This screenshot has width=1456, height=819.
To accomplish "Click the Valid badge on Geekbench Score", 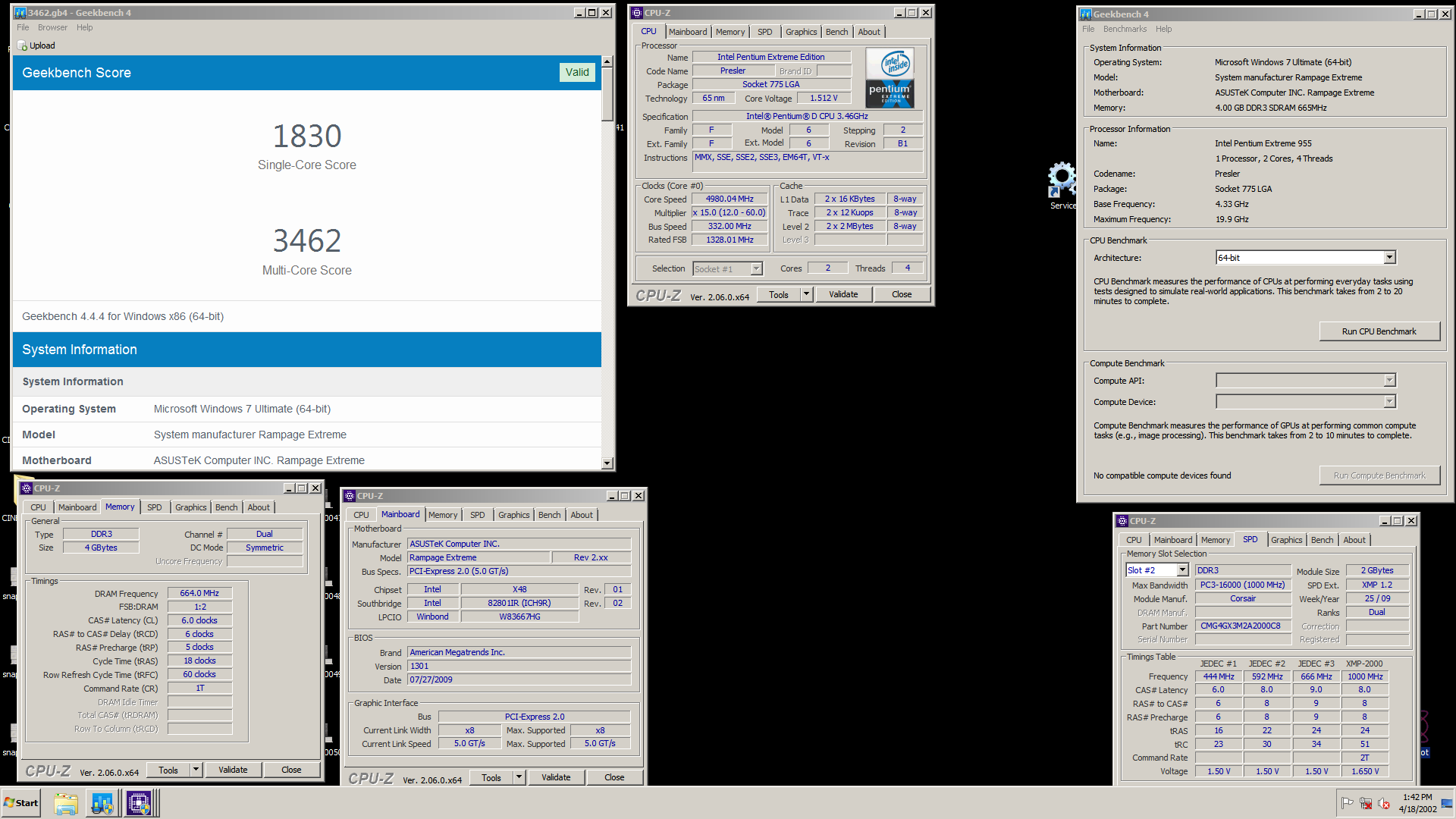I will tap(577, 72).
